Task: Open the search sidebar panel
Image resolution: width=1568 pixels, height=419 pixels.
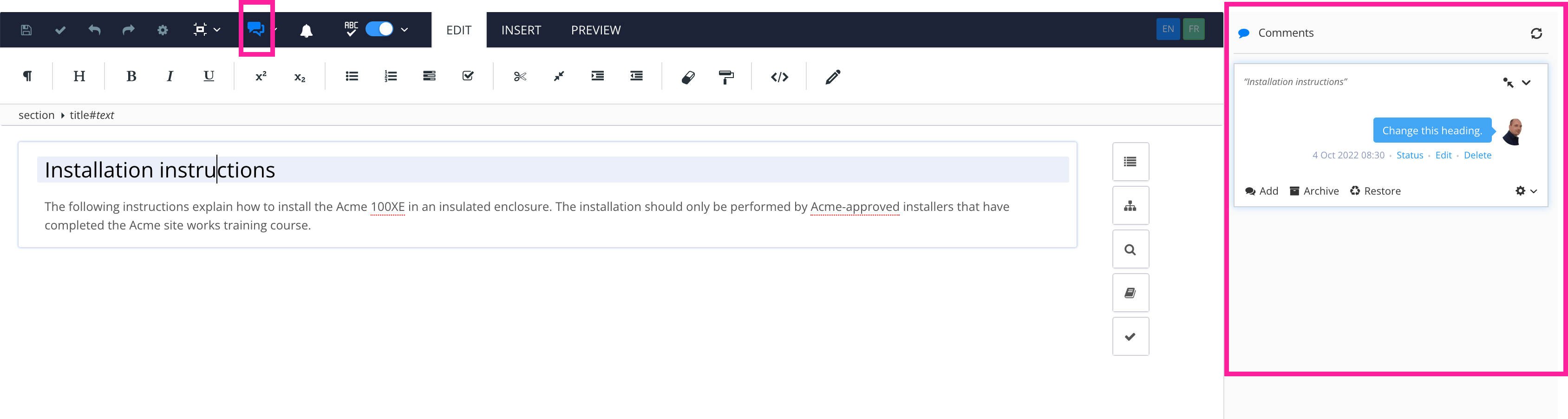Action: [x=1130, y=249]
